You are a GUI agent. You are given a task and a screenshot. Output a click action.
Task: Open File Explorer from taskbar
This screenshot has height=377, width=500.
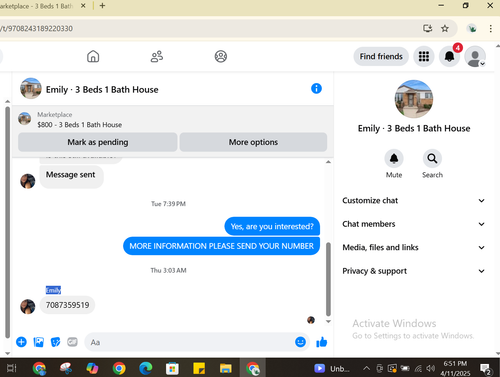tap(226, 368)
